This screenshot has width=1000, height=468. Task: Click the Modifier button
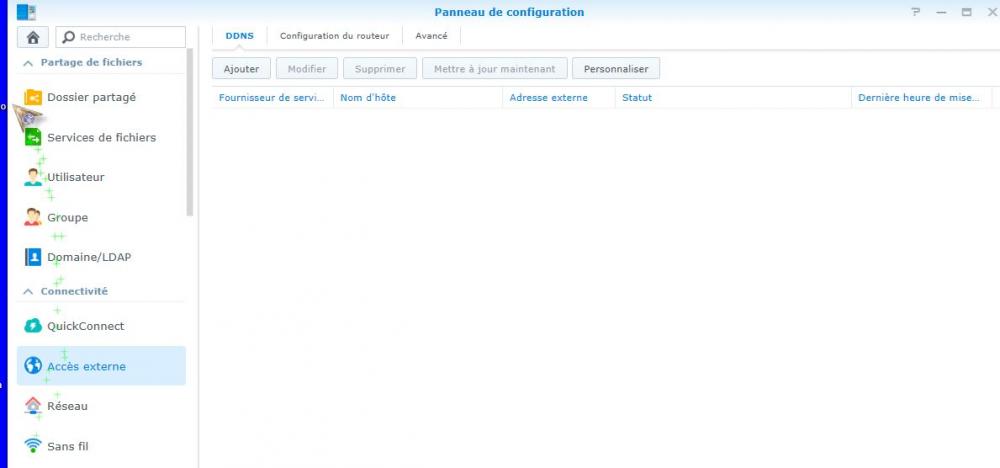coord(307,69)
